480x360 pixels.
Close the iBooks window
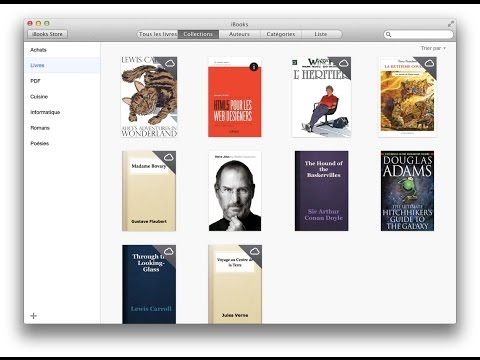point(30,23)
